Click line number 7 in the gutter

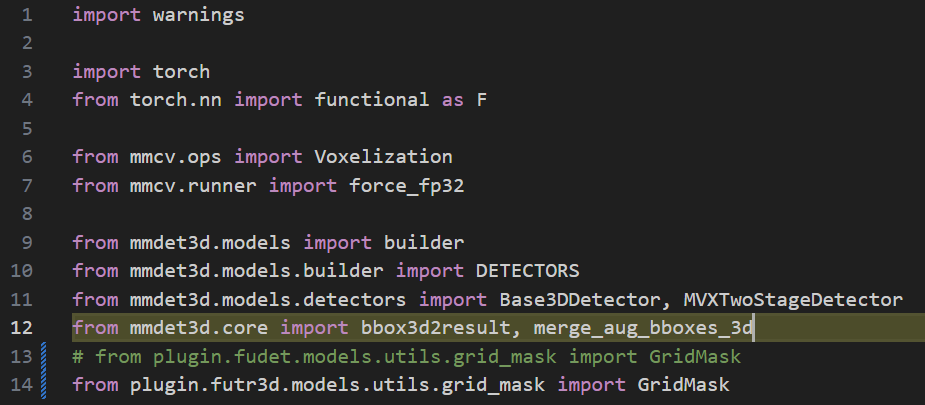tap(28, 185)
